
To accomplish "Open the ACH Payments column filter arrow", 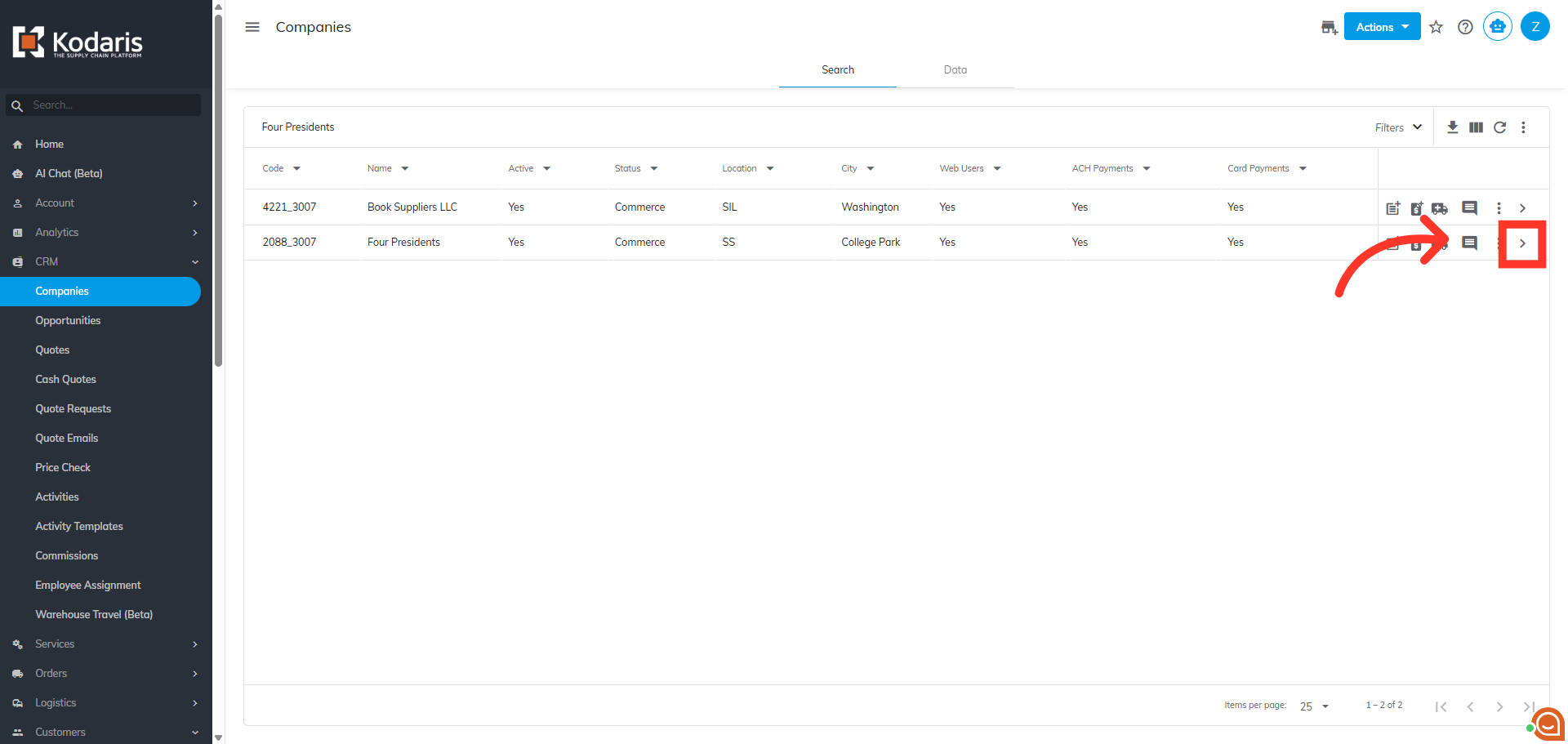I will pyautogui.click(x=1147, y=169).
